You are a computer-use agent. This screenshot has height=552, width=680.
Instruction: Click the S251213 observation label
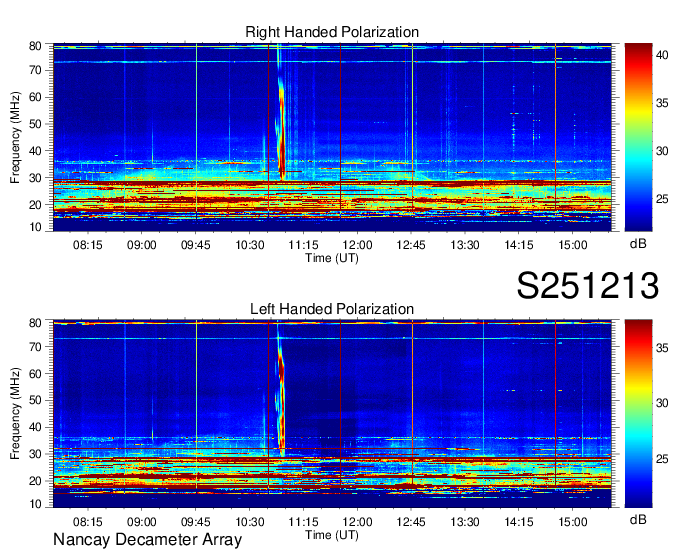pyautogui.click(x=587, y=286)
